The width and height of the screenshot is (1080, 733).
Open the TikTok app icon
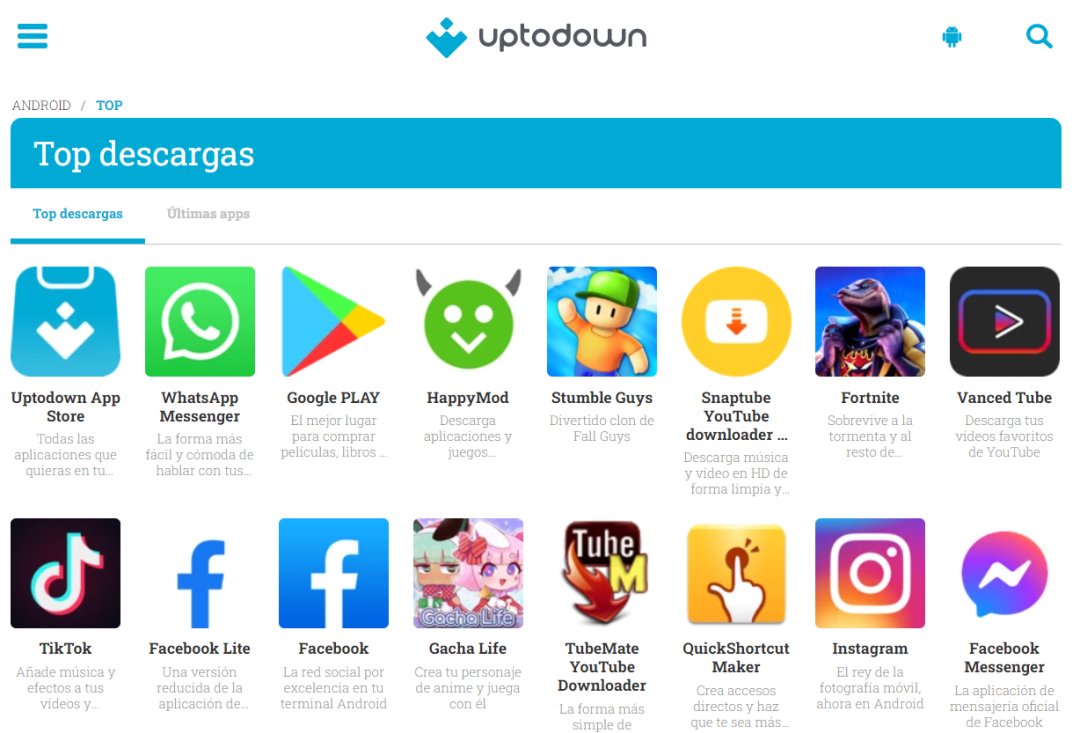click(x=65, y=573)
